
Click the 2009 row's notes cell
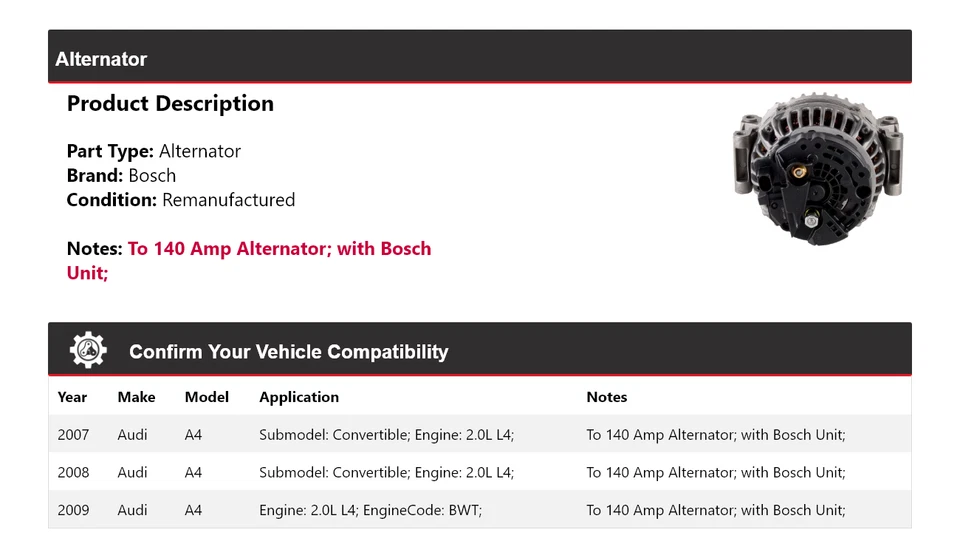click(715, 510)
